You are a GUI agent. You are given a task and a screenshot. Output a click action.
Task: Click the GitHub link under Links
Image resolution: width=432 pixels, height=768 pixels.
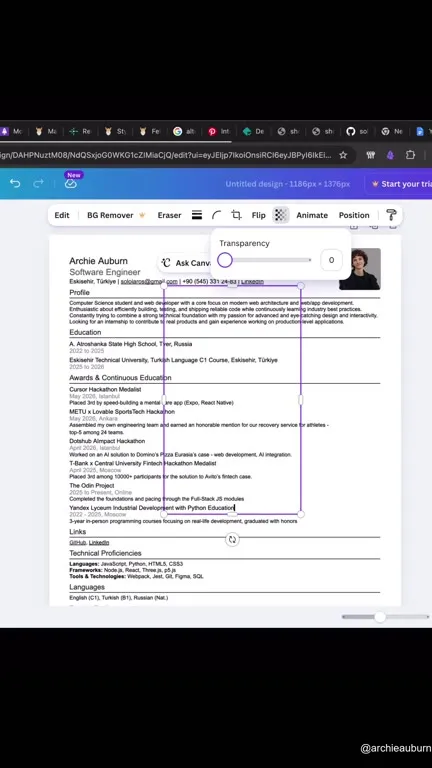pyautogui.click(x=77, y=543)
